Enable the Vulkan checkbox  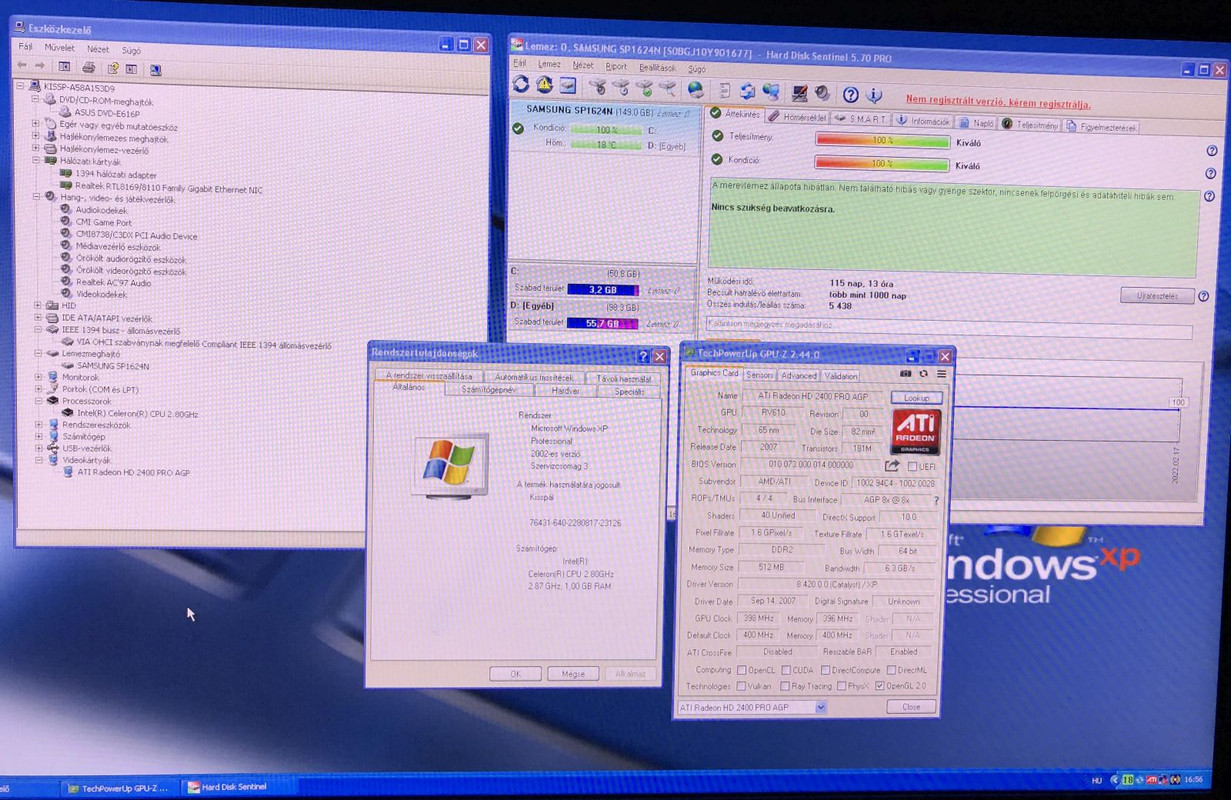pos(741,686)
